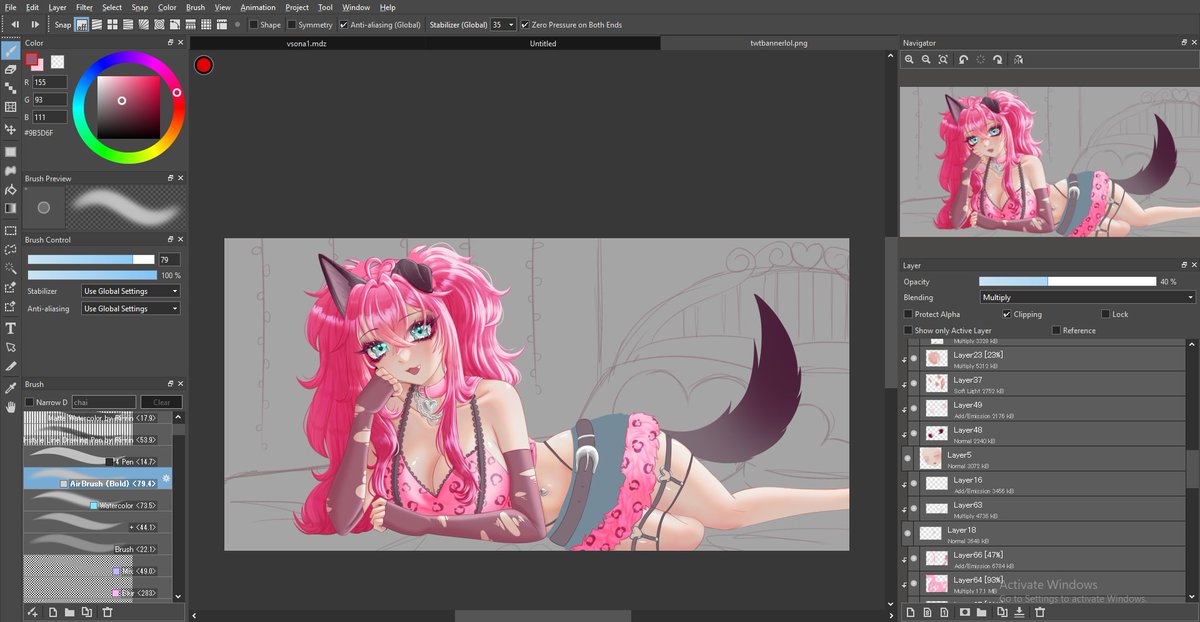Uncheck Zero Pressure on Both Ends
This screenshot has height=622, width=1200.
coord(525,24)
